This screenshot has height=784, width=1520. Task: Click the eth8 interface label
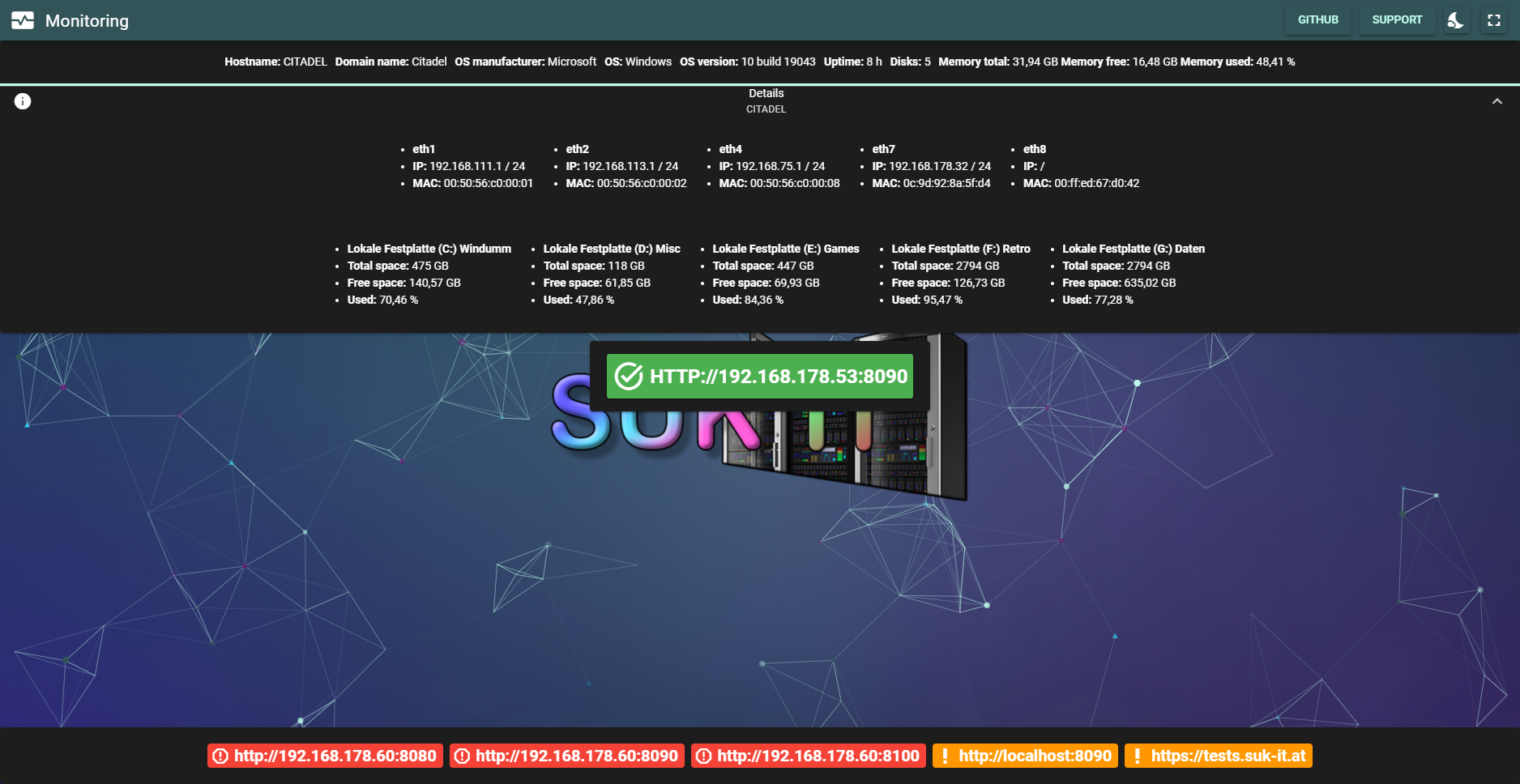tap(1035, 149)
